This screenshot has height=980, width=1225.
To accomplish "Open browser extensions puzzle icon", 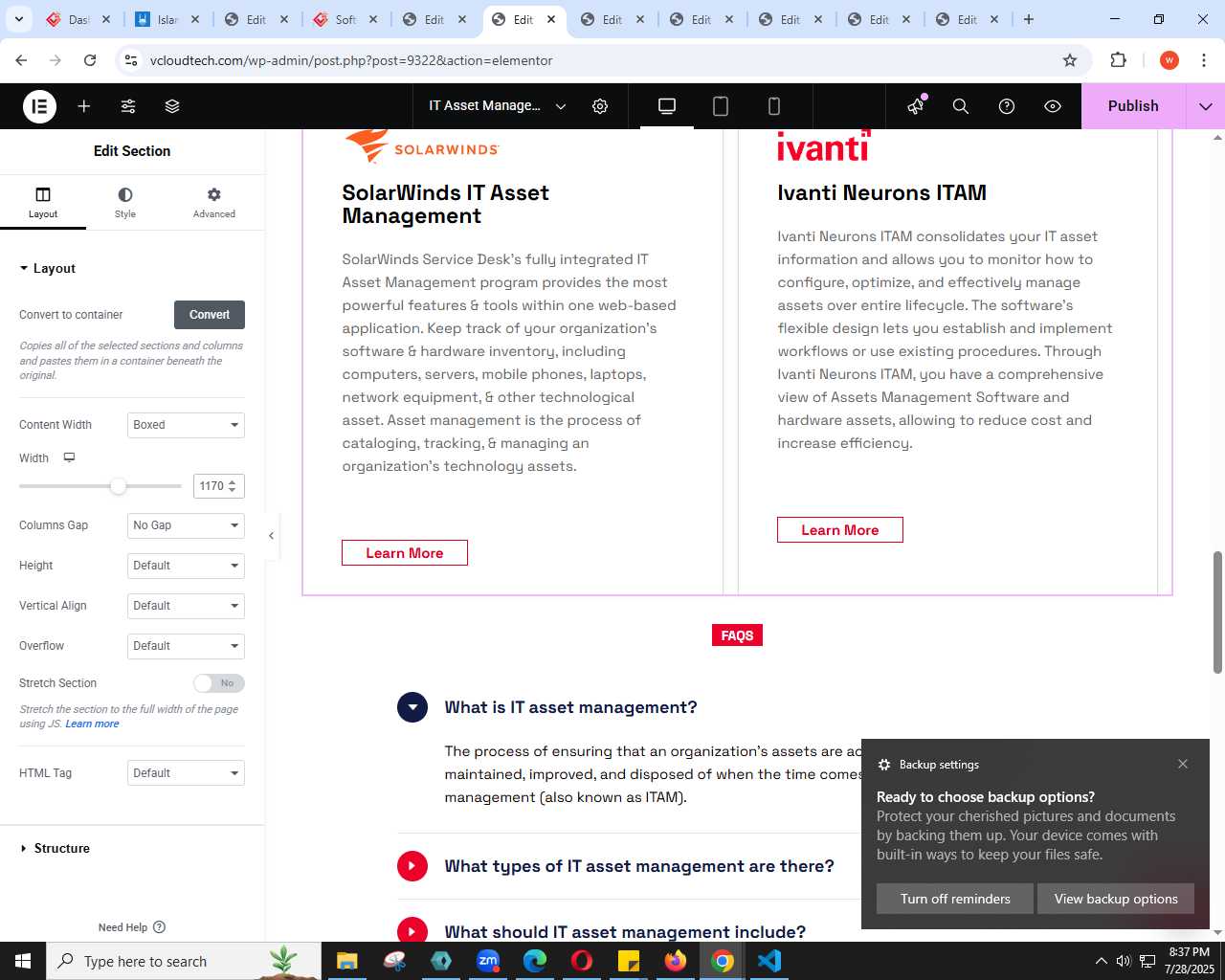I will tap(1118, 60).
